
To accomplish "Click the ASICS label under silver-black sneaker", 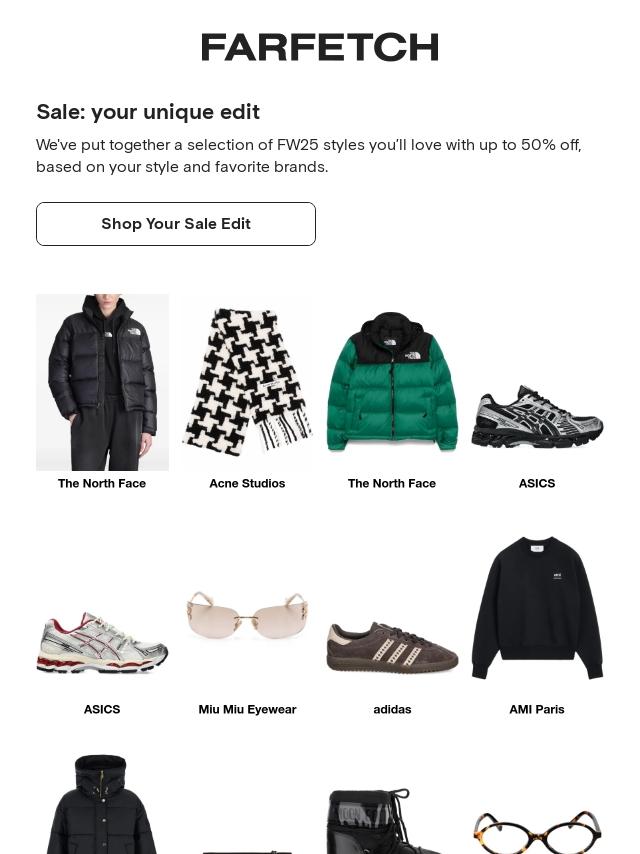I will pos(537,483).
